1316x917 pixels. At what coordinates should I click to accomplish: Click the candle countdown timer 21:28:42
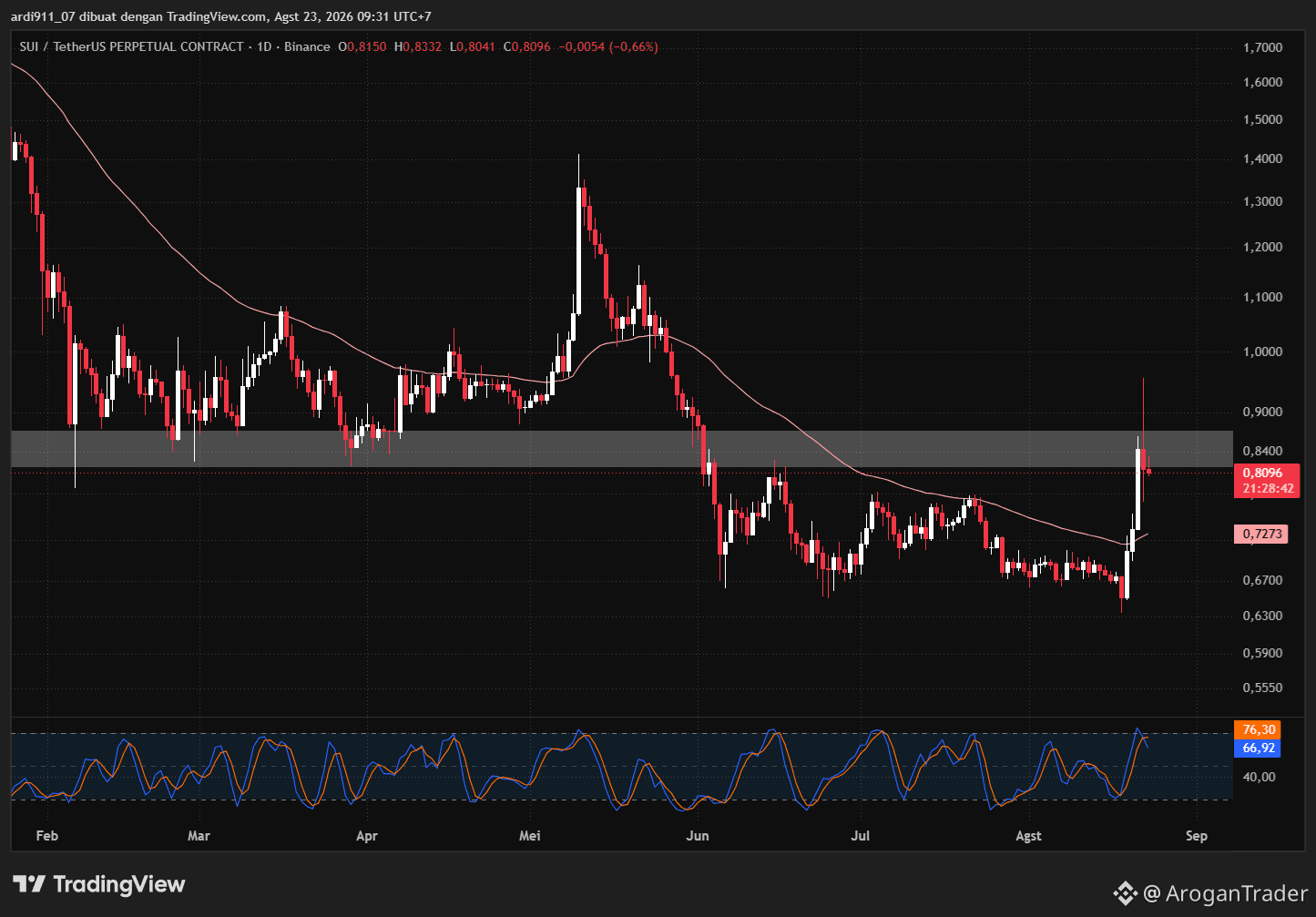pyautogui.click(x=1266, y=488)
